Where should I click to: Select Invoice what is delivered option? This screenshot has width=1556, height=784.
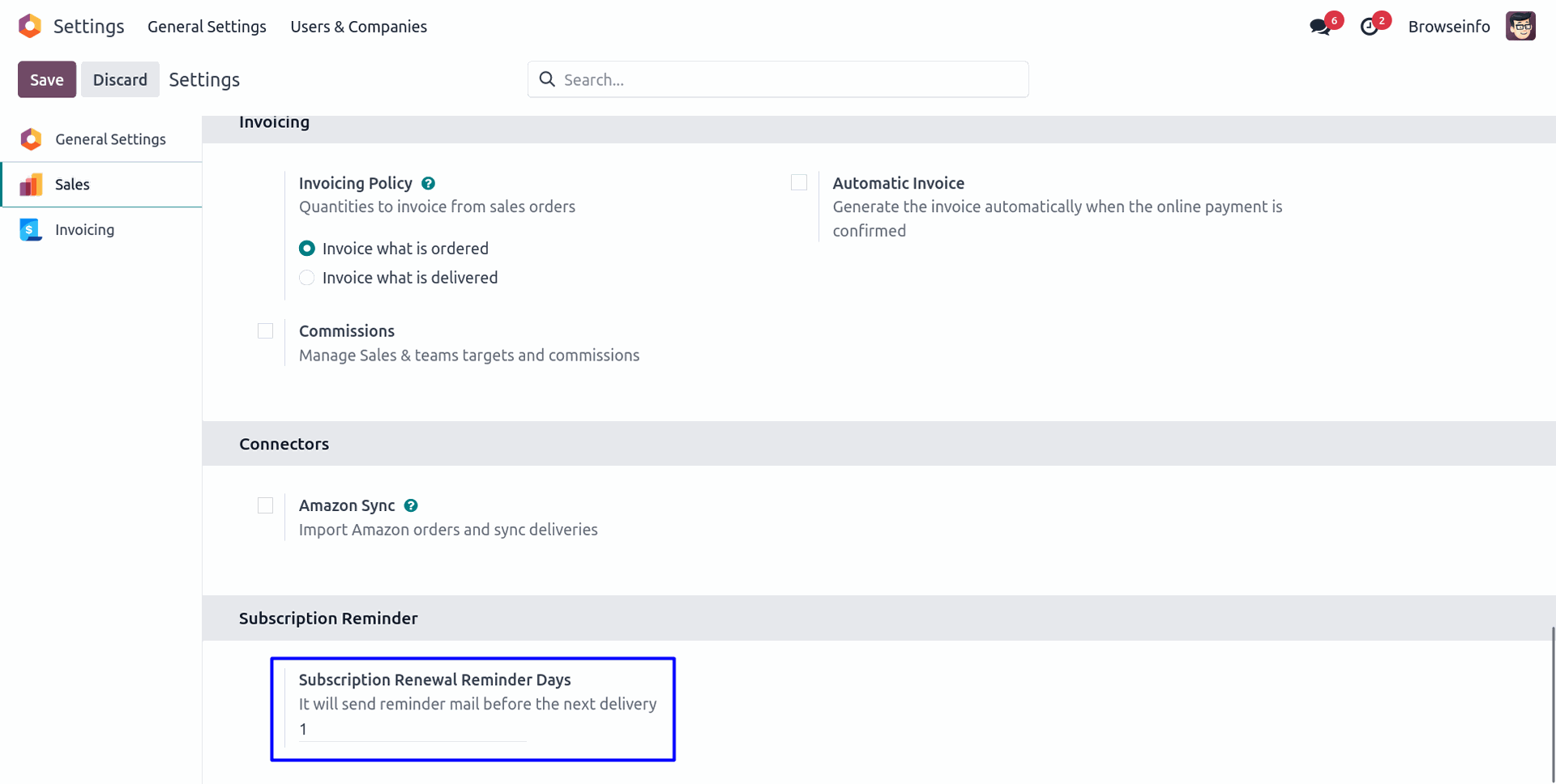(x=307, y=278)
